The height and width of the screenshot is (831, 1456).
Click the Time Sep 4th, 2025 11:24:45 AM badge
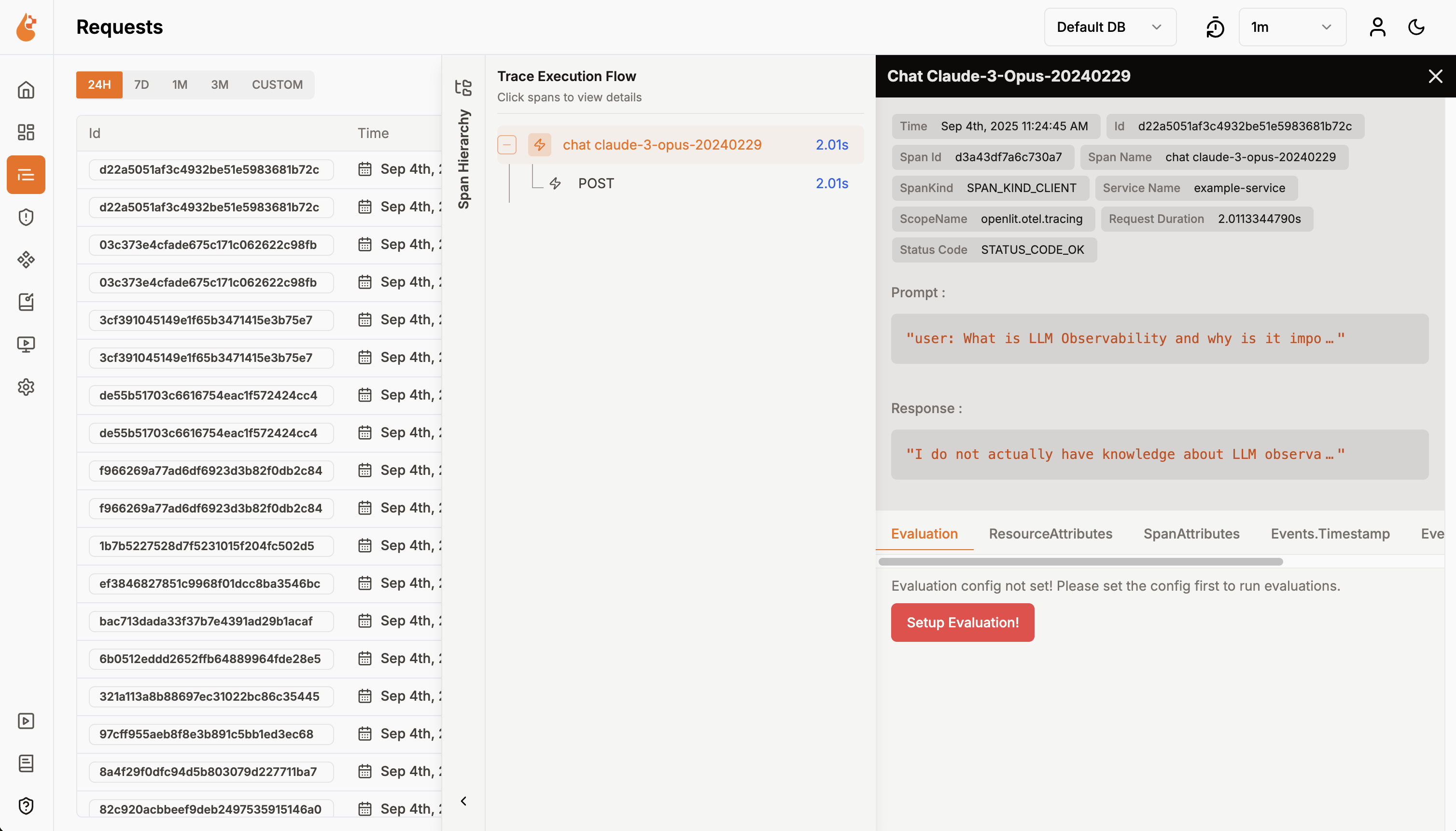tap(996, 126)
